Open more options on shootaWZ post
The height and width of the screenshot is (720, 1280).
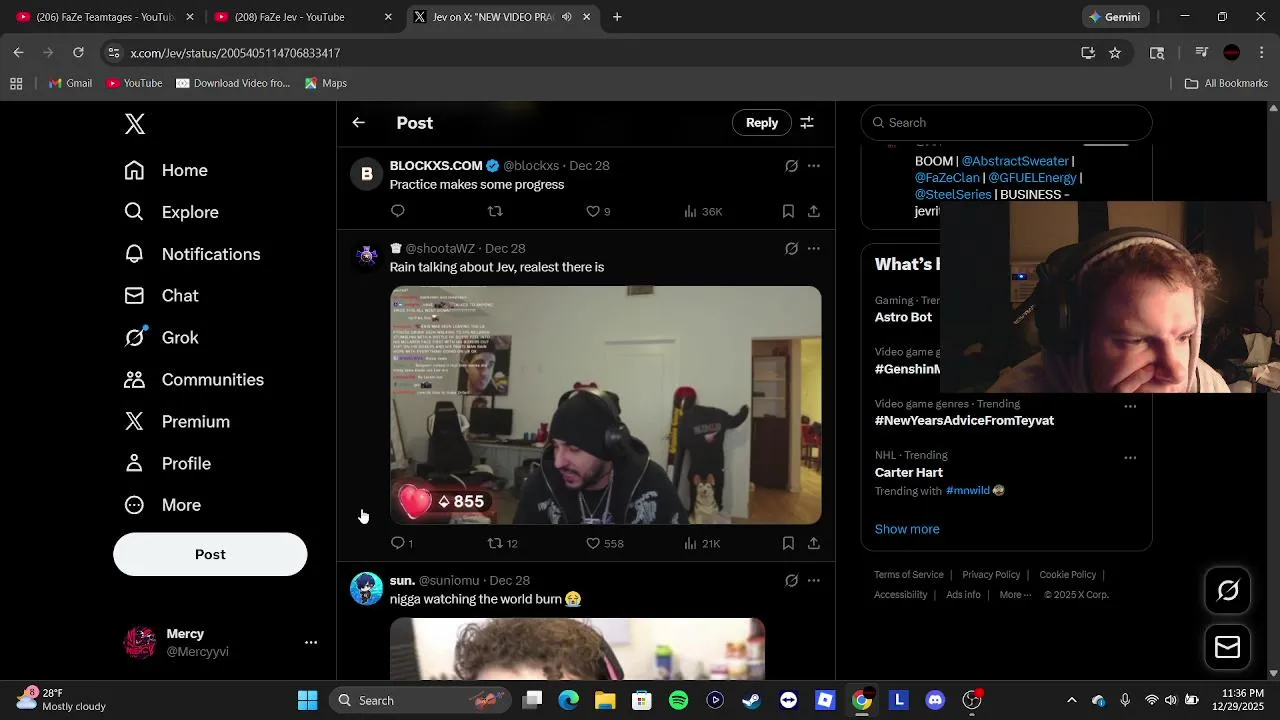[814, 249]
